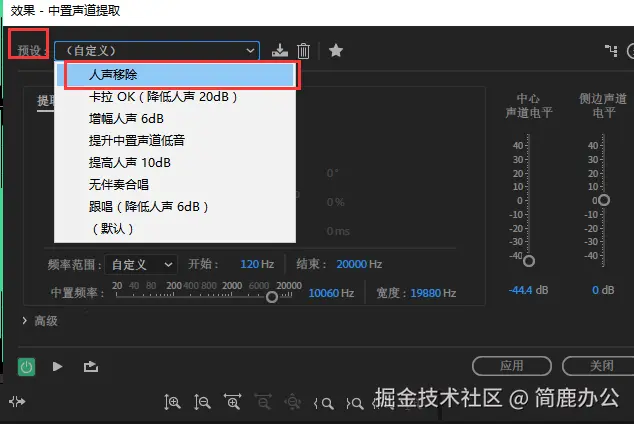Toggle the green effect power button
This screenshot has height=424, width=634.
26,367
